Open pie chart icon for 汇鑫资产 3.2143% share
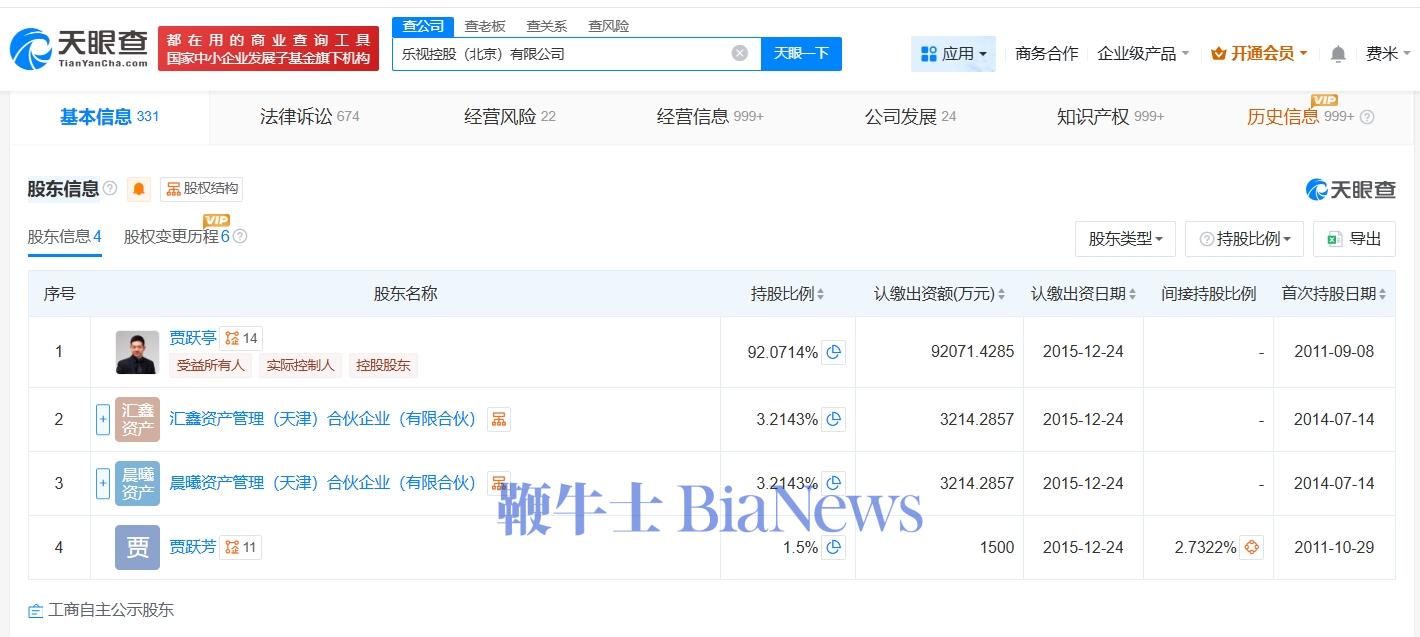 (x=834, y=419)
